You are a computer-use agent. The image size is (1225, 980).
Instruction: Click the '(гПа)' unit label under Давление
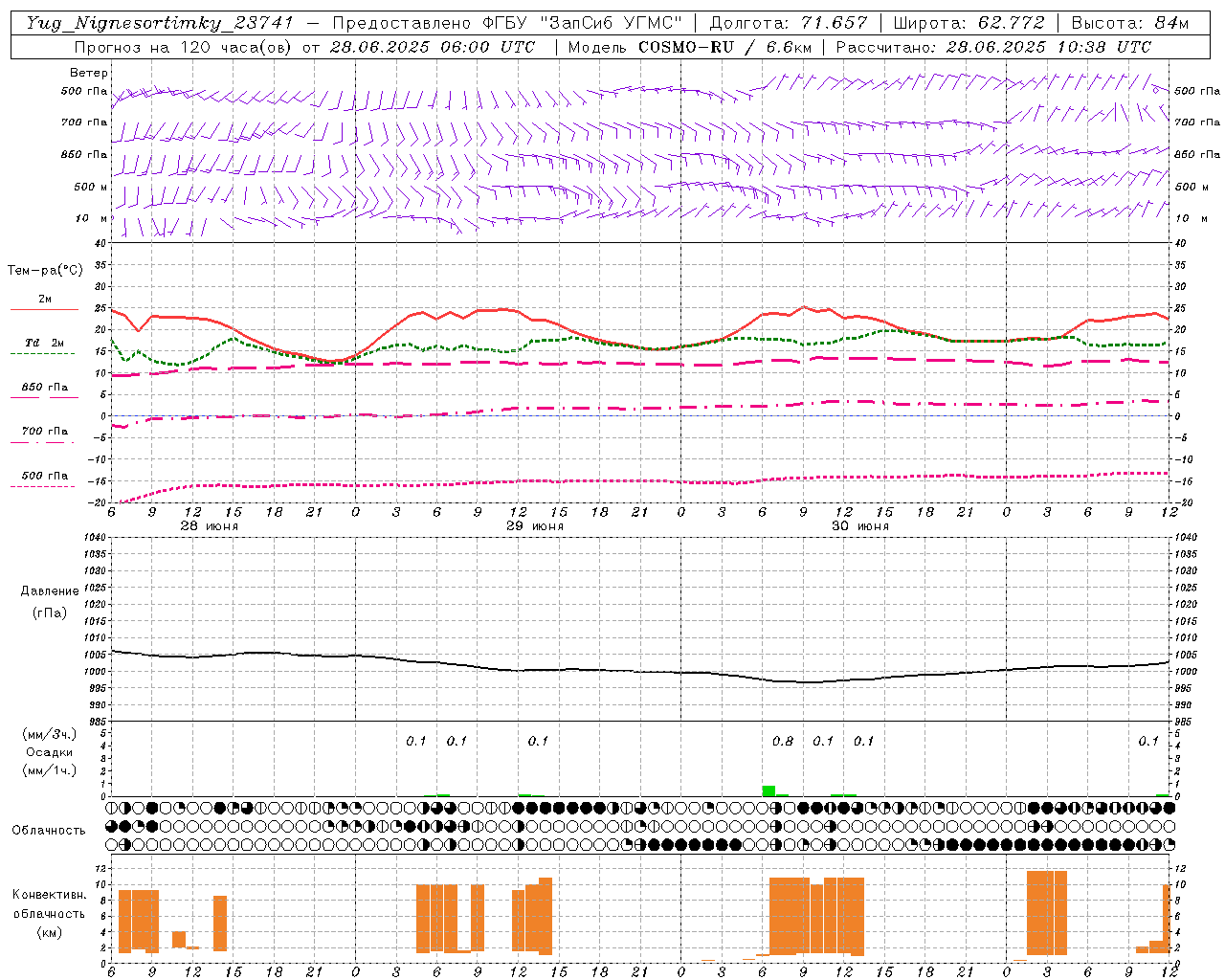coord(50,612)
